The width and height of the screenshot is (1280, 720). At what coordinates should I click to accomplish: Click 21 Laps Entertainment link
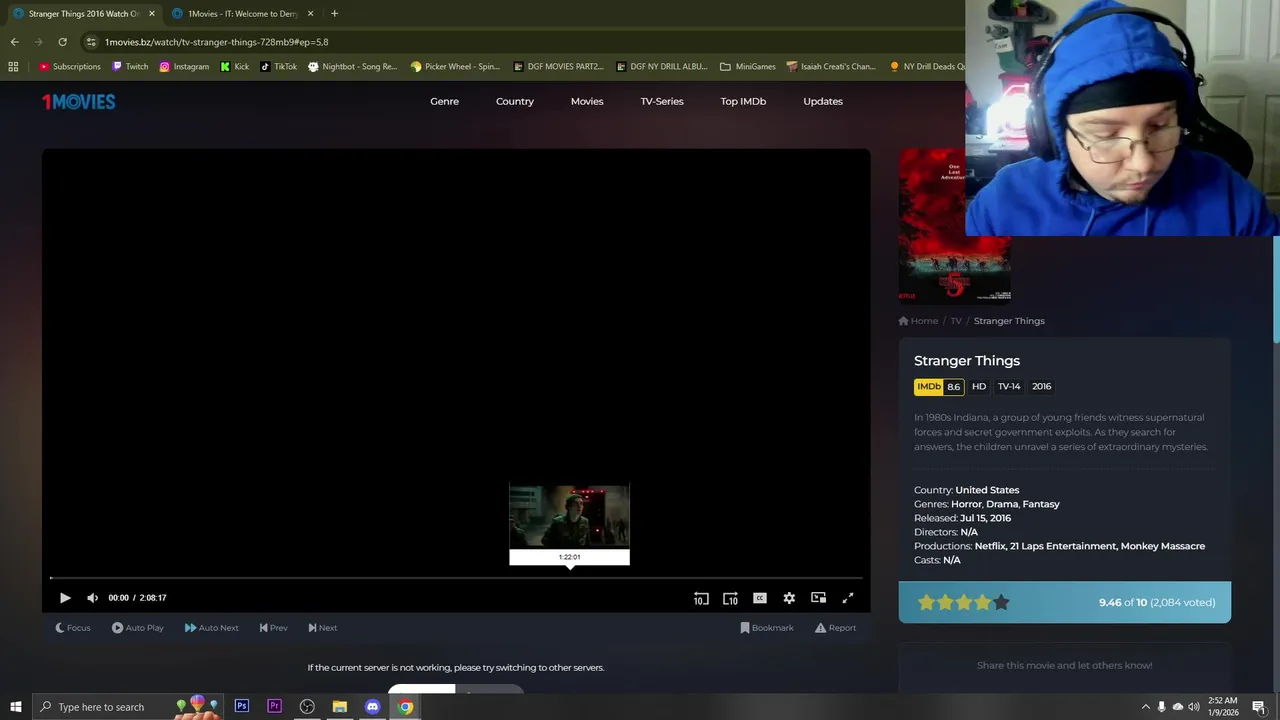[1063, 546]
